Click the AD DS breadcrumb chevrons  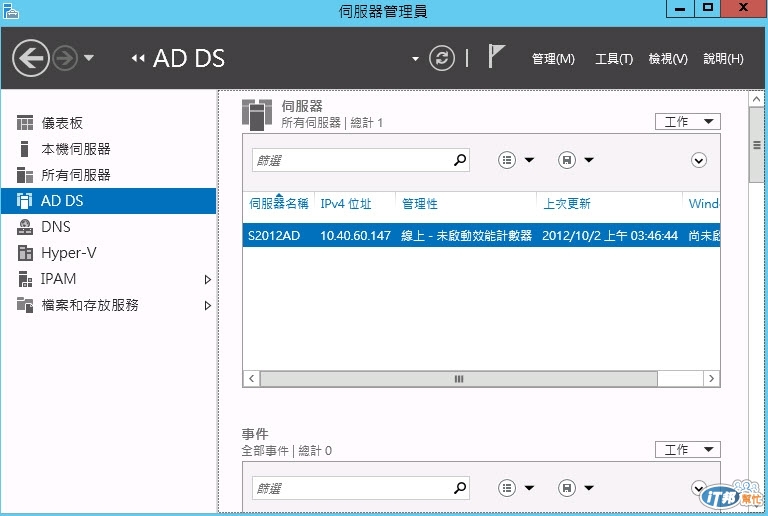138,58
